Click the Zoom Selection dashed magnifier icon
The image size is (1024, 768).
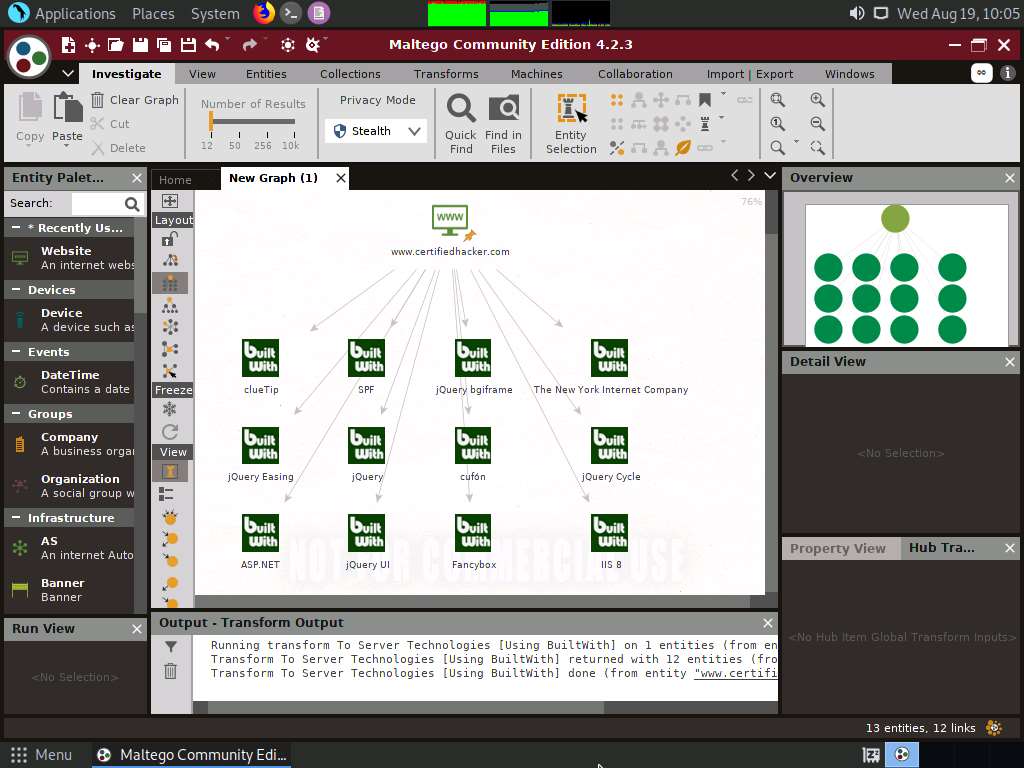[x=817, y=148]
